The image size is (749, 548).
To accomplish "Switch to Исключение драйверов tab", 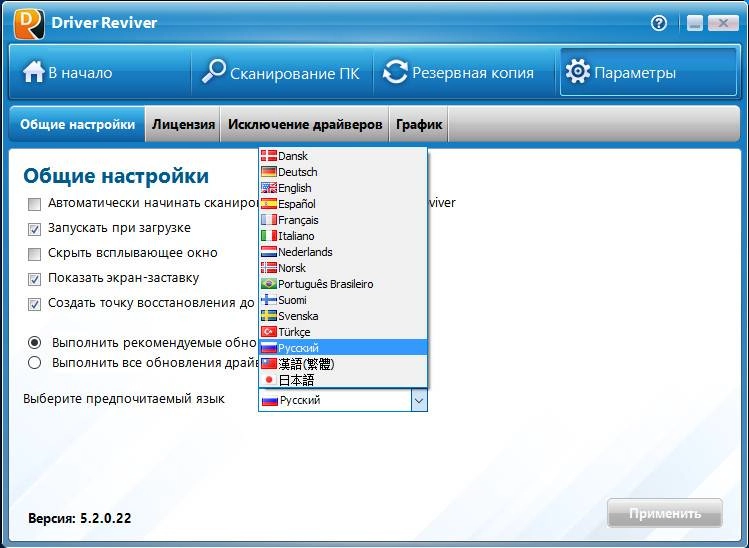I will pos(305,124).
